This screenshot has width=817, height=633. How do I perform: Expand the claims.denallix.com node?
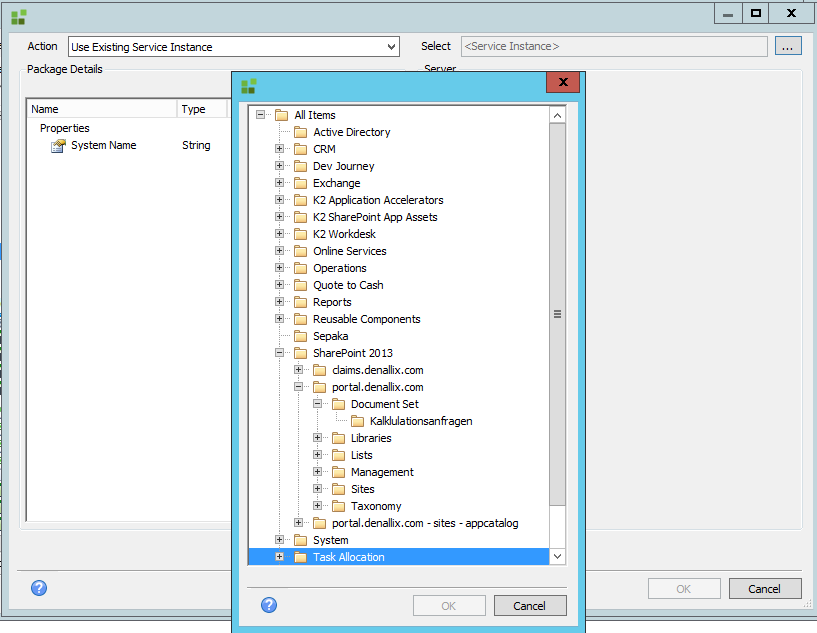(x=299, y=370)
